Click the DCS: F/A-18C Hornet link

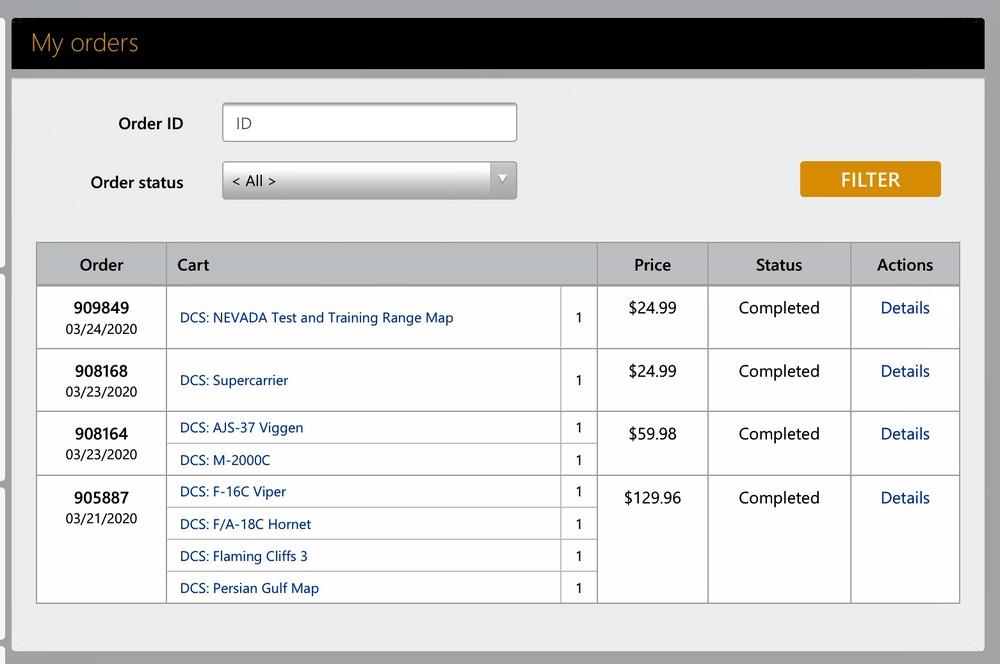[x=245, y=524]
